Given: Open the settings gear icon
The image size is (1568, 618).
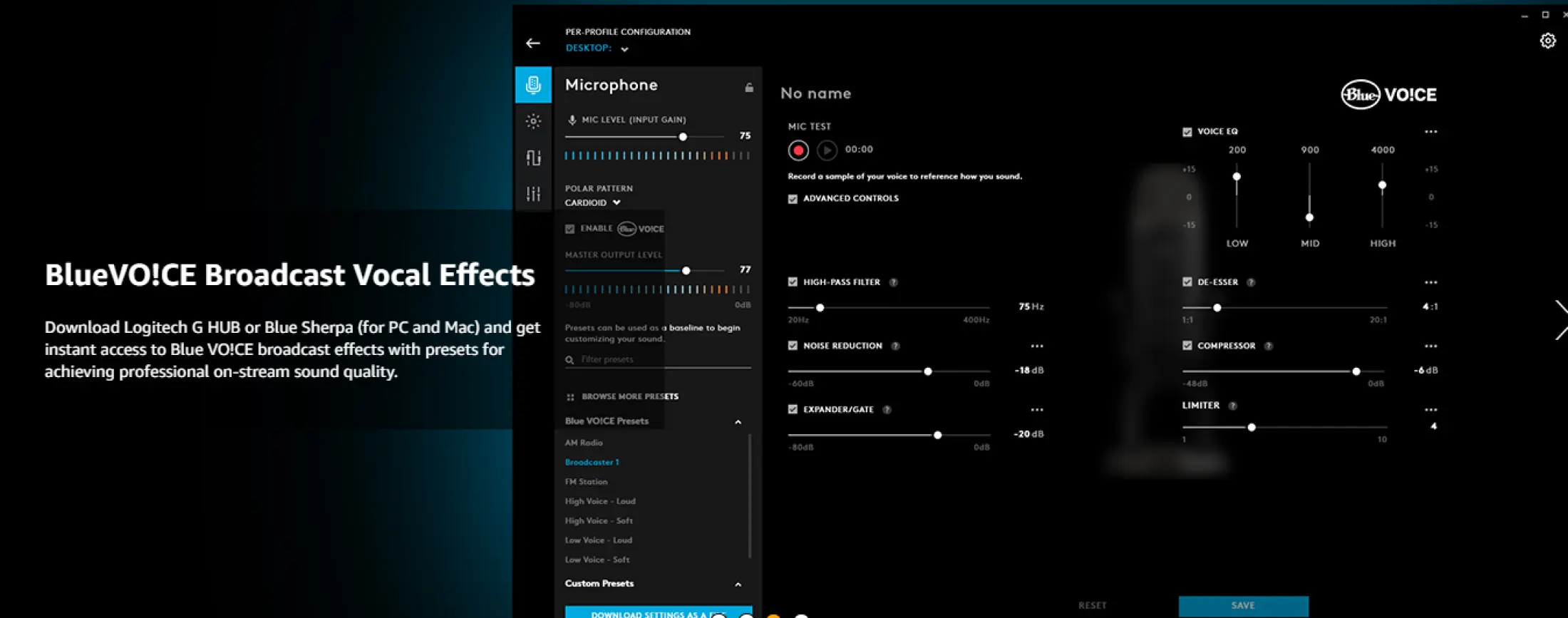Looking at the screenshot, I should [1547, 41].
